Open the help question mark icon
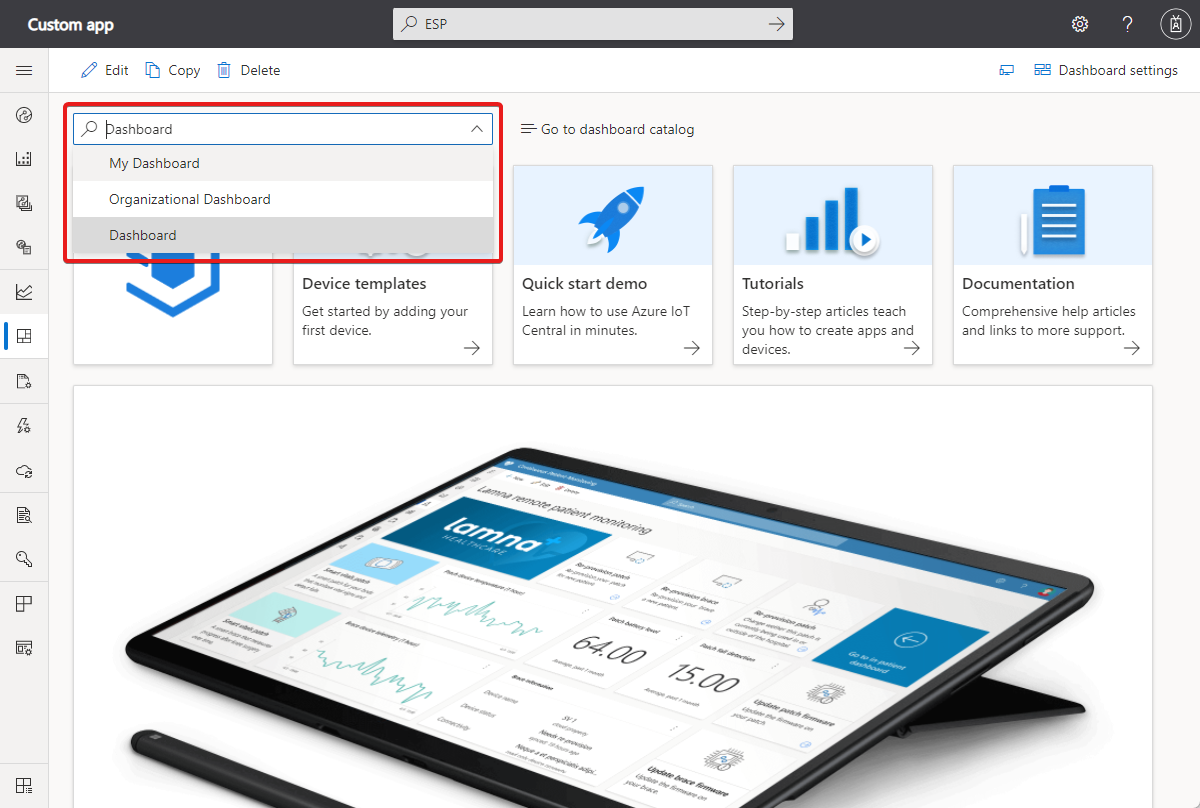Image resolution: width=1200 pixels, height=808 pixels. [x=1127, y=24]
